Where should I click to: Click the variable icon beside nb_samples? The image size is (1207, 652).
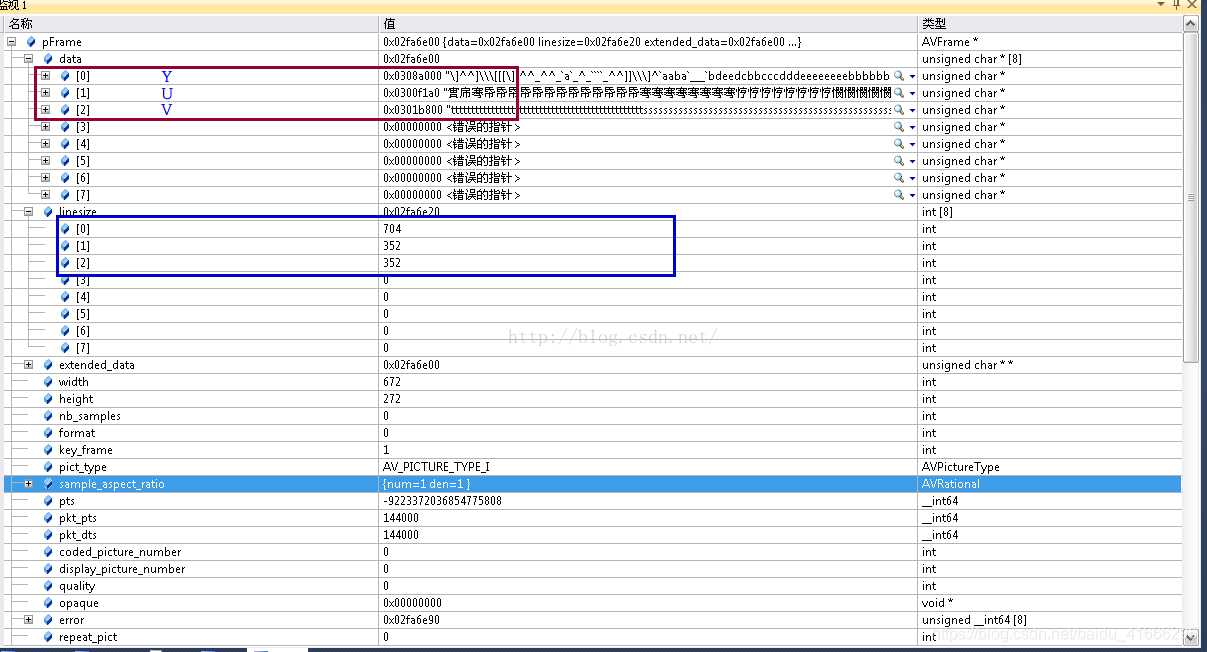tap(48, 416)
